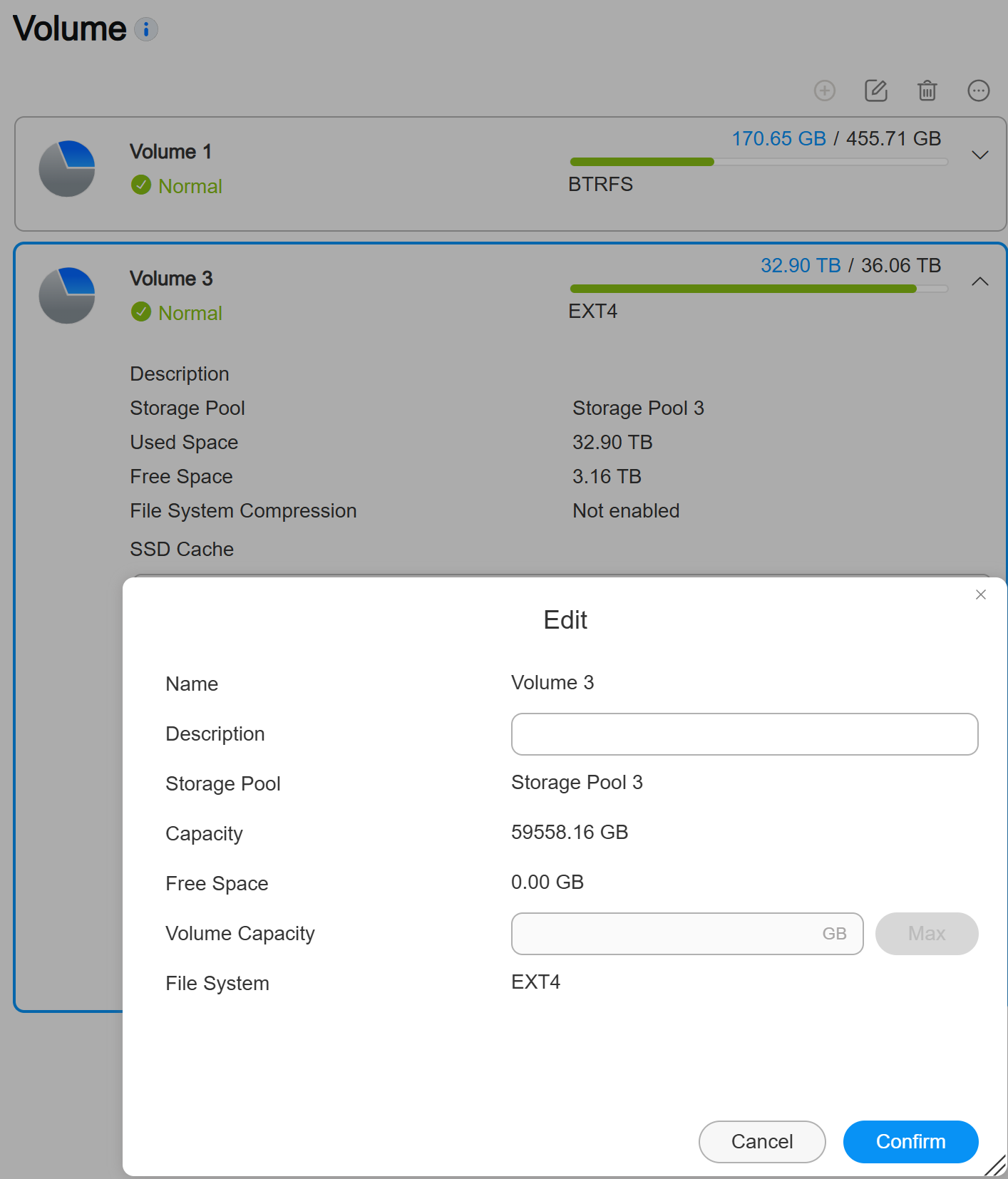Click the Volume 1 pie chart icon
The height and width of the screenshot is (1179, 1008).
point(67,169)
